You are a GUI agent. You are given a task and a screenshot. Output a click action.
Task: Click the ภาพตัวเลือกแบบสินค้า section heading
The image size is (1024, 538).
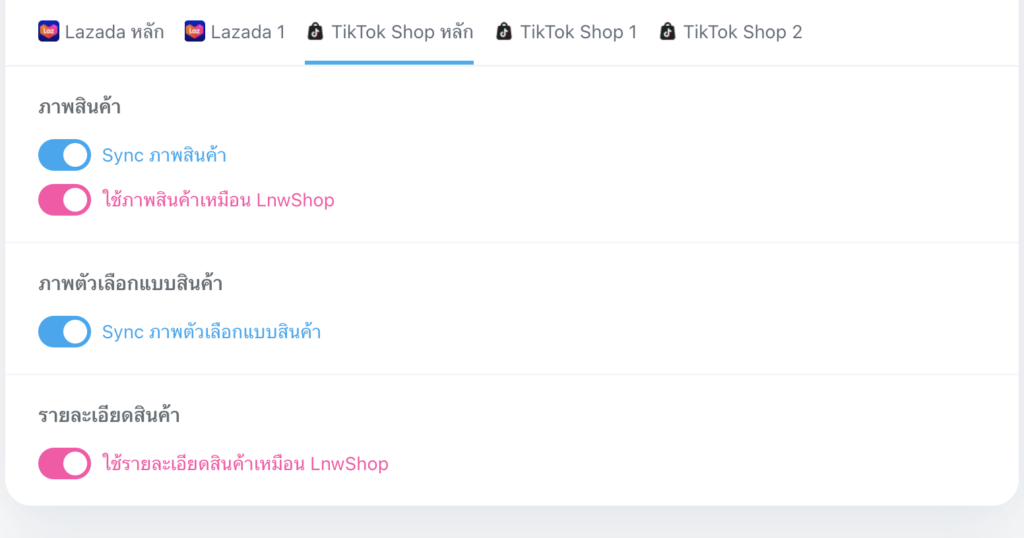[x=130, y=284]
